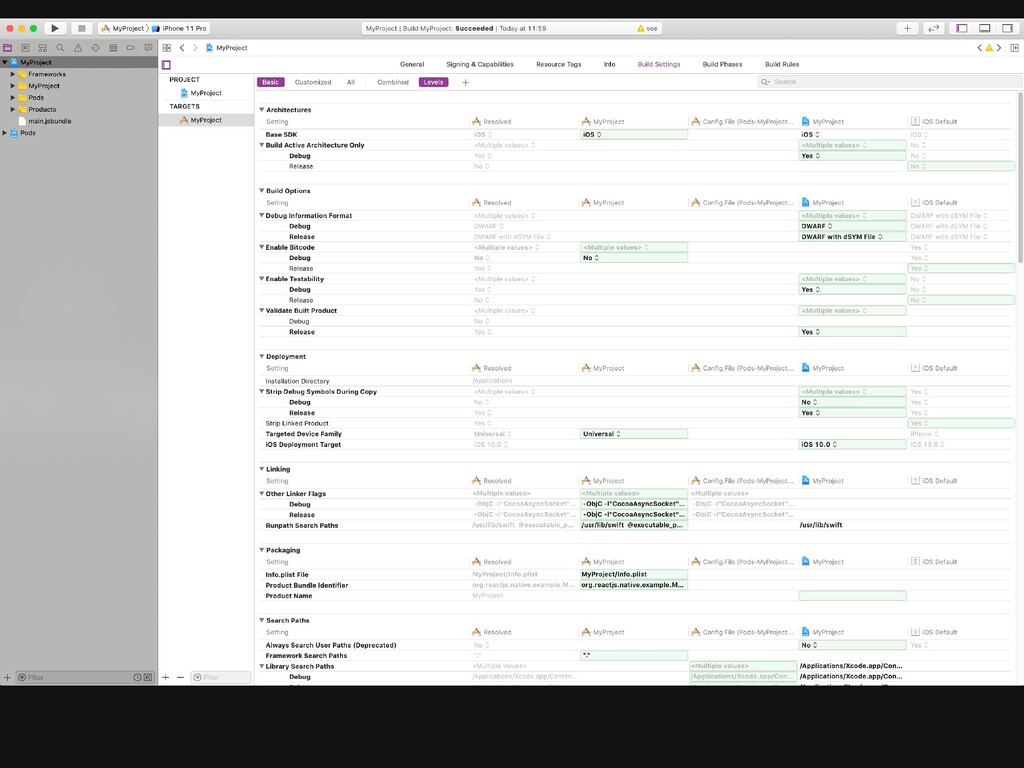
Task: Select MyProject scheme in toolbar
Action: (123, 28)
